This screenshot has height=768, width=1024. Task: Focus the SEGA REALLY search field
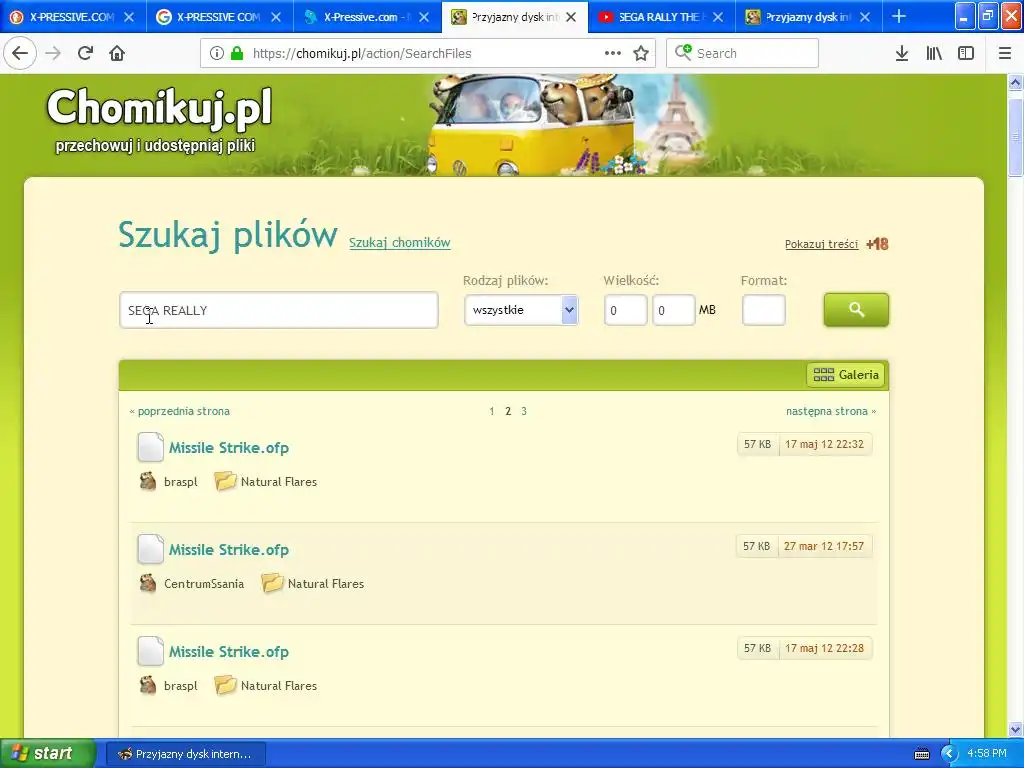pos(279,310)
